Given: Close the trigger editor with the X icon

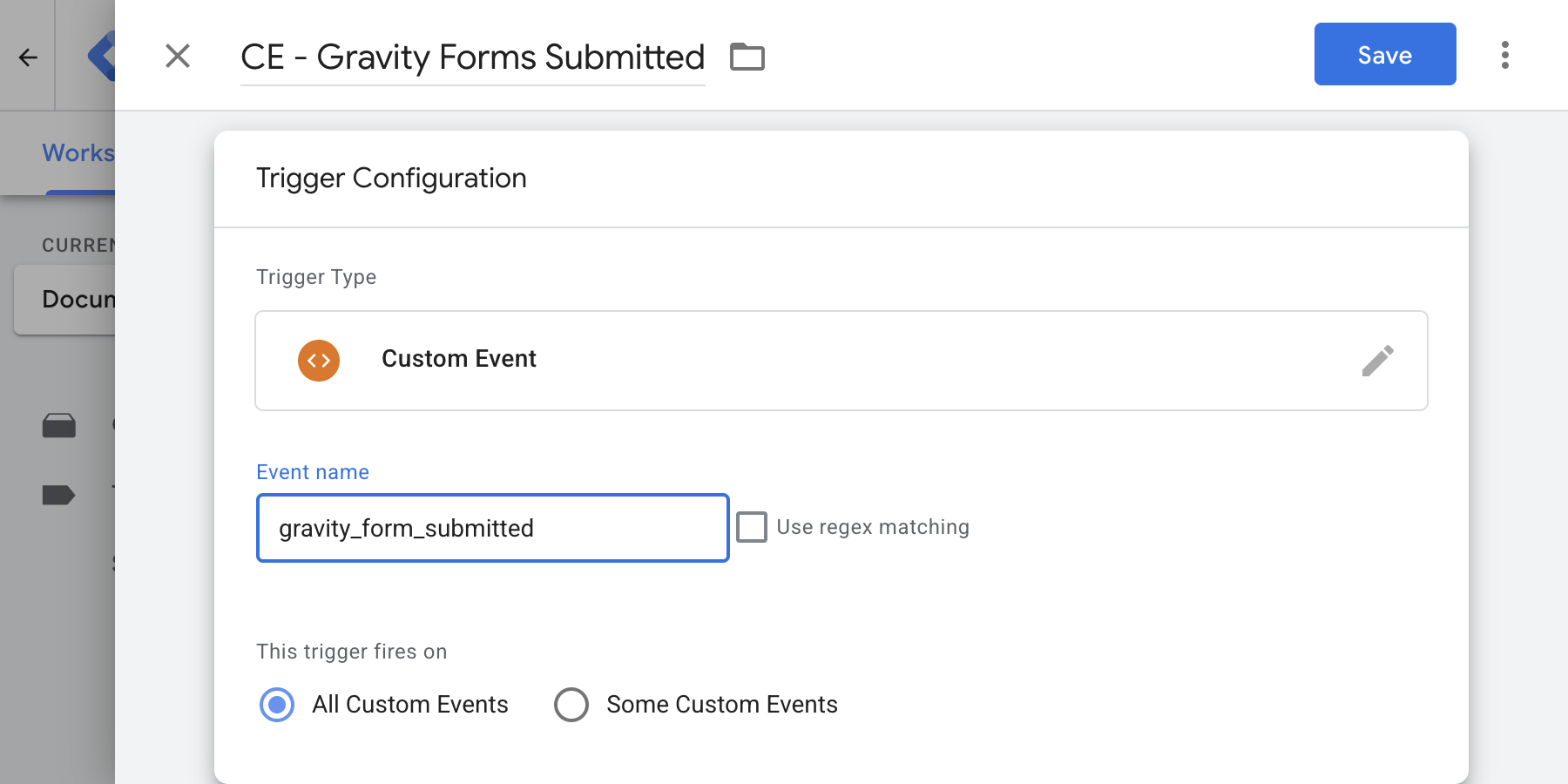Looking at the screenshot, I should (x=178, y=56).
